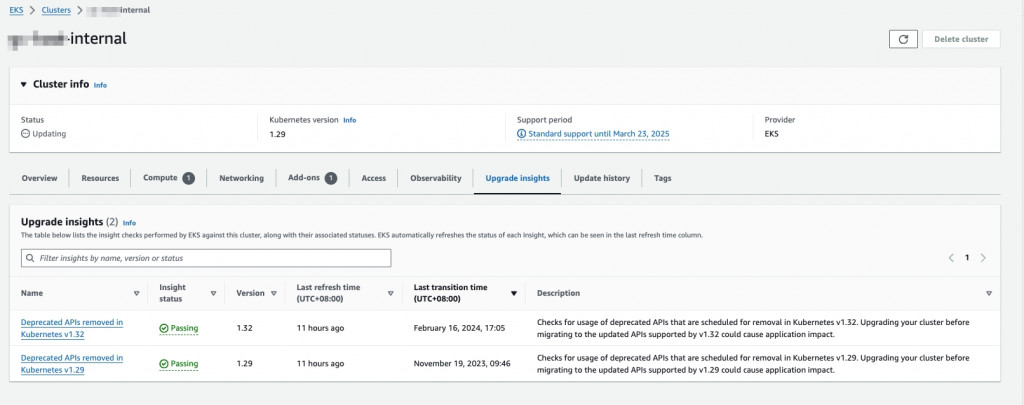This screenshot has height=405, width=1024.
Task: Navigate to Clusters breadcrumb link
Action: pos(56,9)
